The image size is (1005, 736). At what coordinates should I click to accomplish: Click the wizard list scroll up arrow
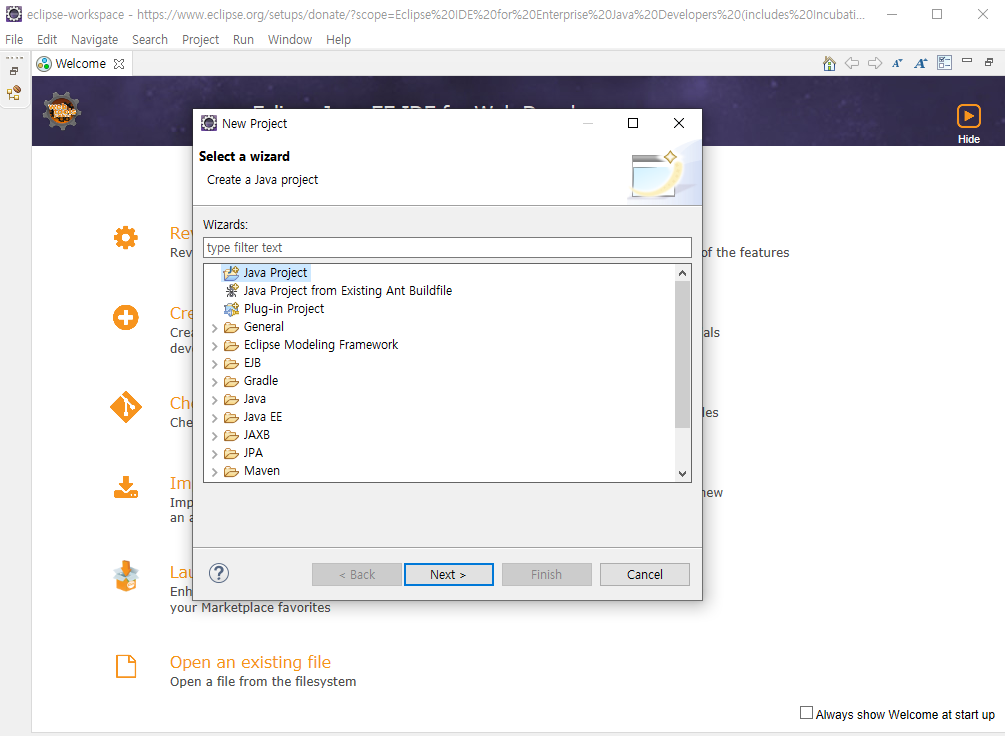683,273
